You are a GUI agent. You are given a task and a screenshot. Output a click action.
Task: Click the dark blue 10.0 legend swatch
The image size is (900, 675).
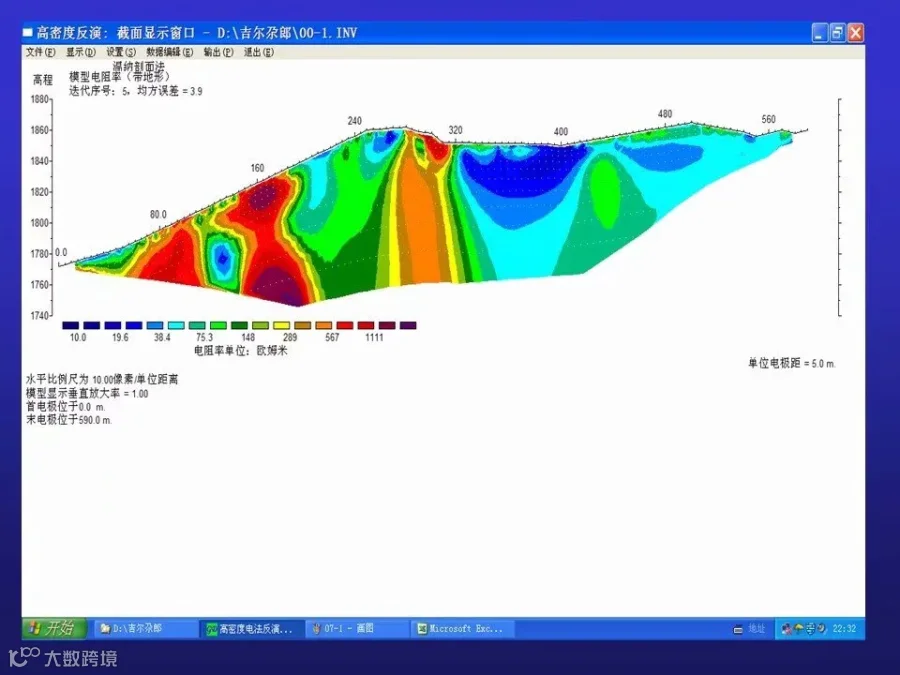71,325
